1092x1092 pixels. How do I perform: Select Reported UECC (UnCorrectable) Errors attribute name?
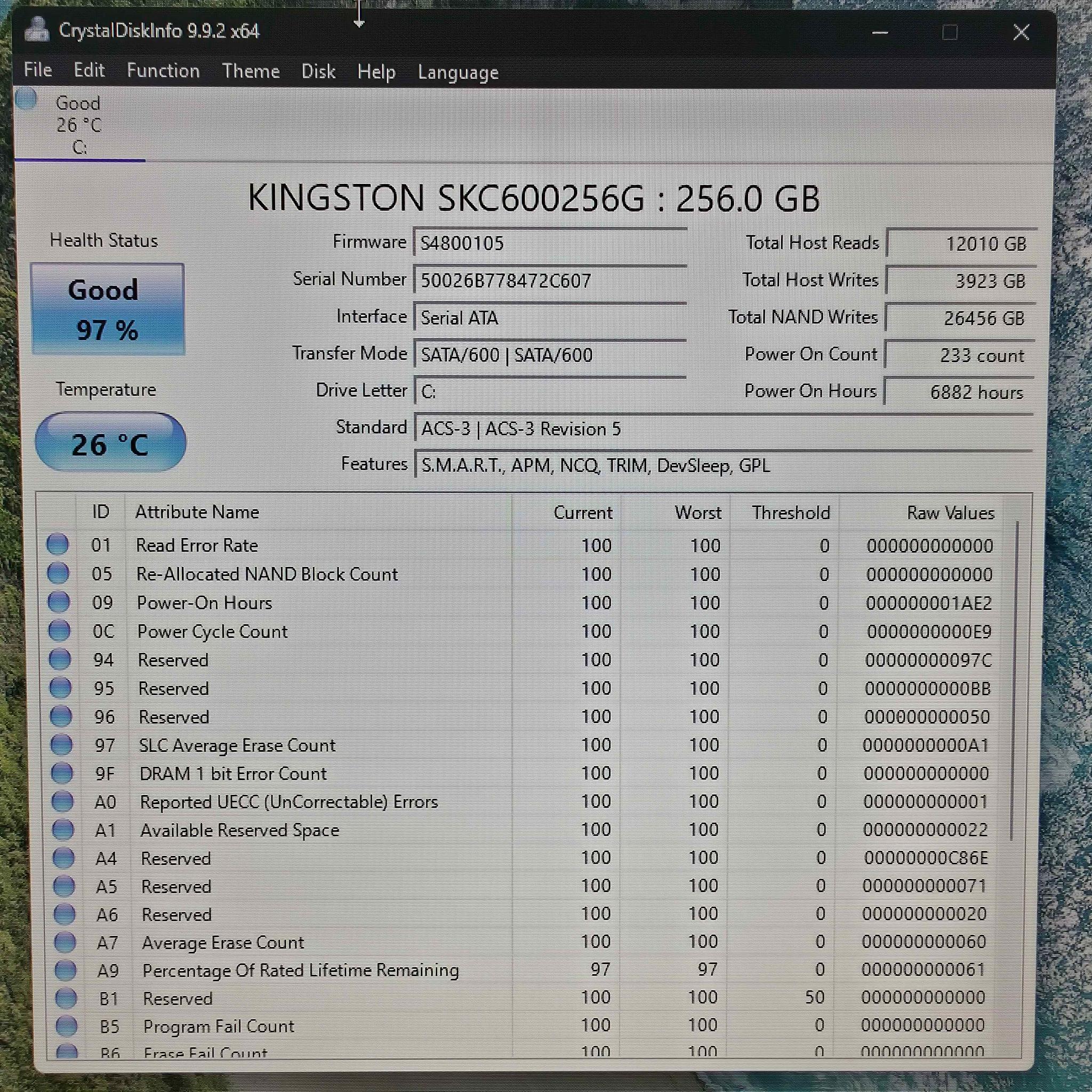point(289,802)
